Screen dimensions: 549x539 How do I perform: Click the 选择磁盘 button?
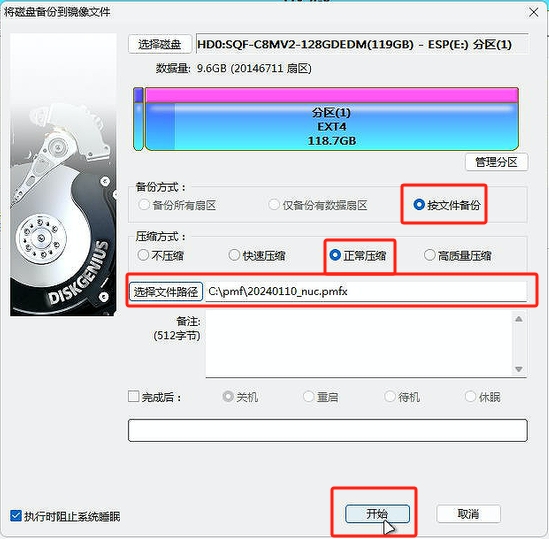(160, 44)
